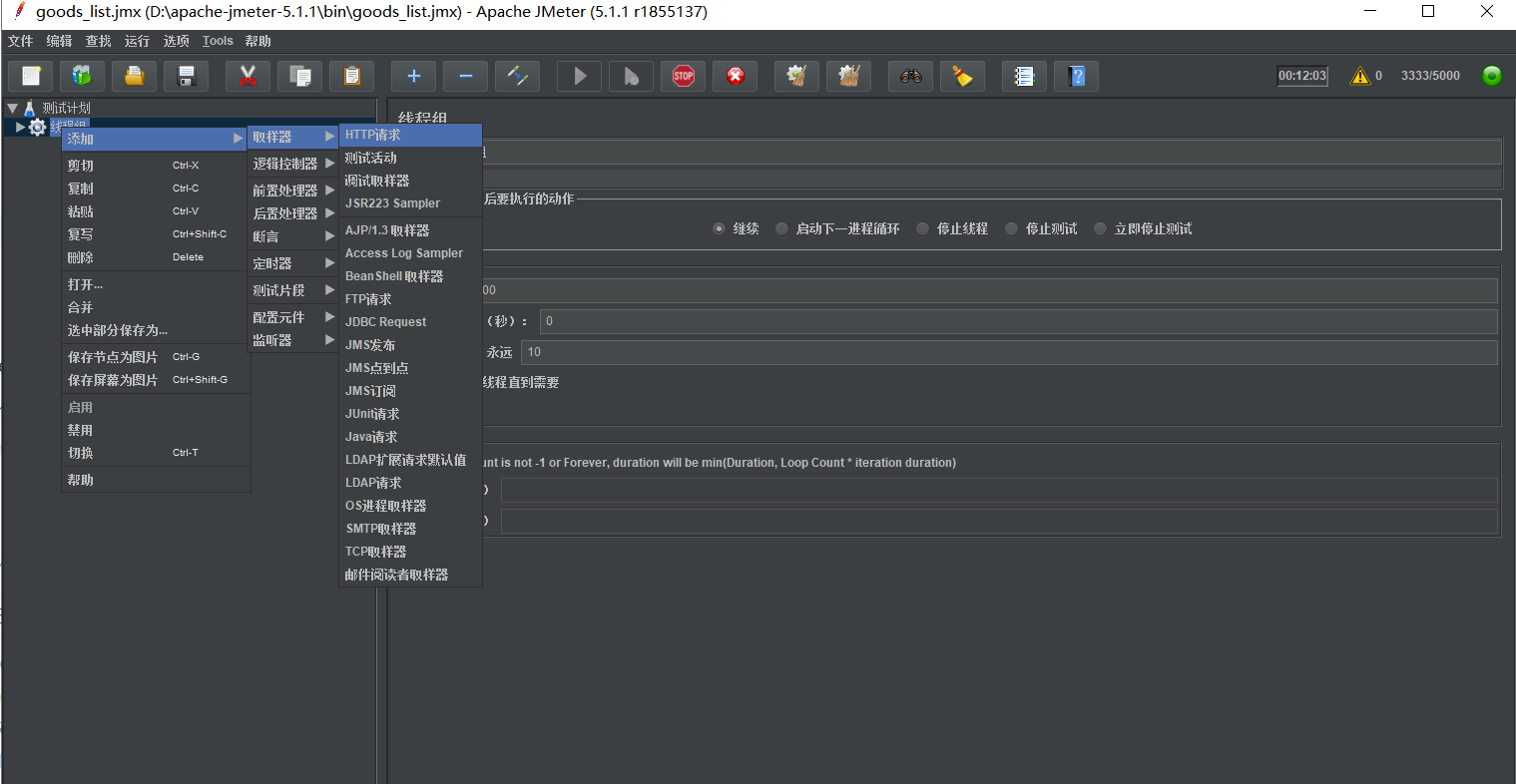1516x784 pixels.
Task: Expand the 监听器 submenu
Action: pyautogui.click(x=293, y=340)
